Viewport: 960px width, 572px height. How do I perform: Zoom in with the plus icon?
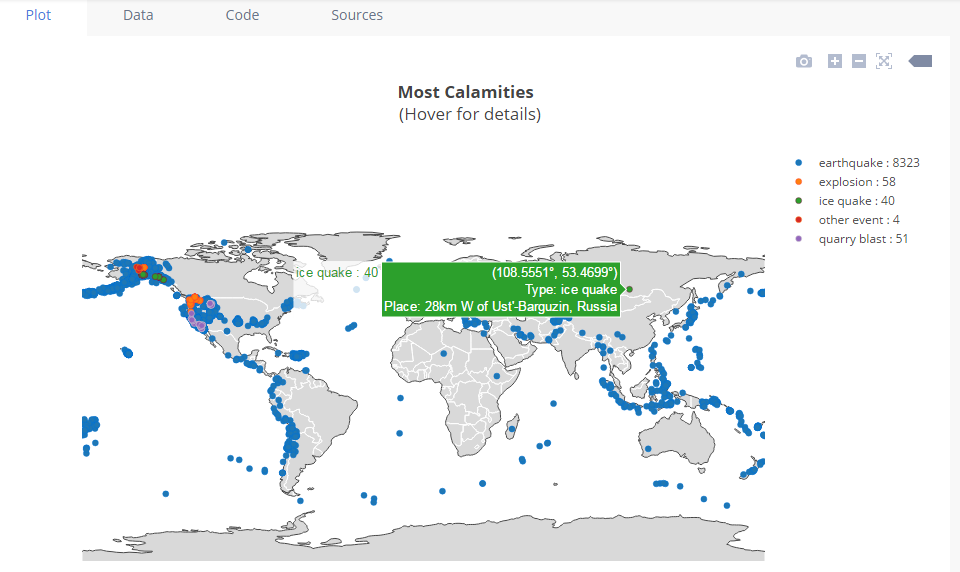coord(834,61)
